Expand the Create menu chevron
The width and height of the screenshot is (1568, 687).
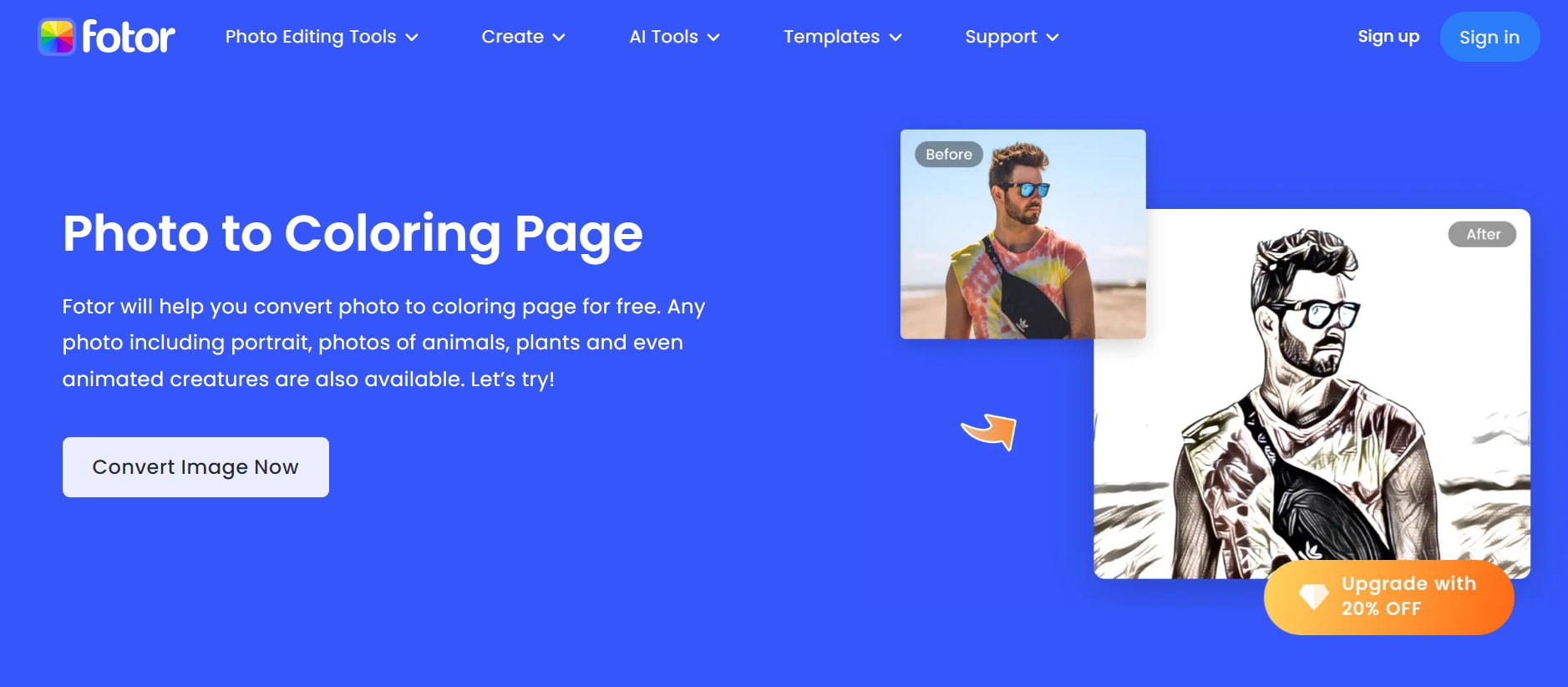coord(559,38)
